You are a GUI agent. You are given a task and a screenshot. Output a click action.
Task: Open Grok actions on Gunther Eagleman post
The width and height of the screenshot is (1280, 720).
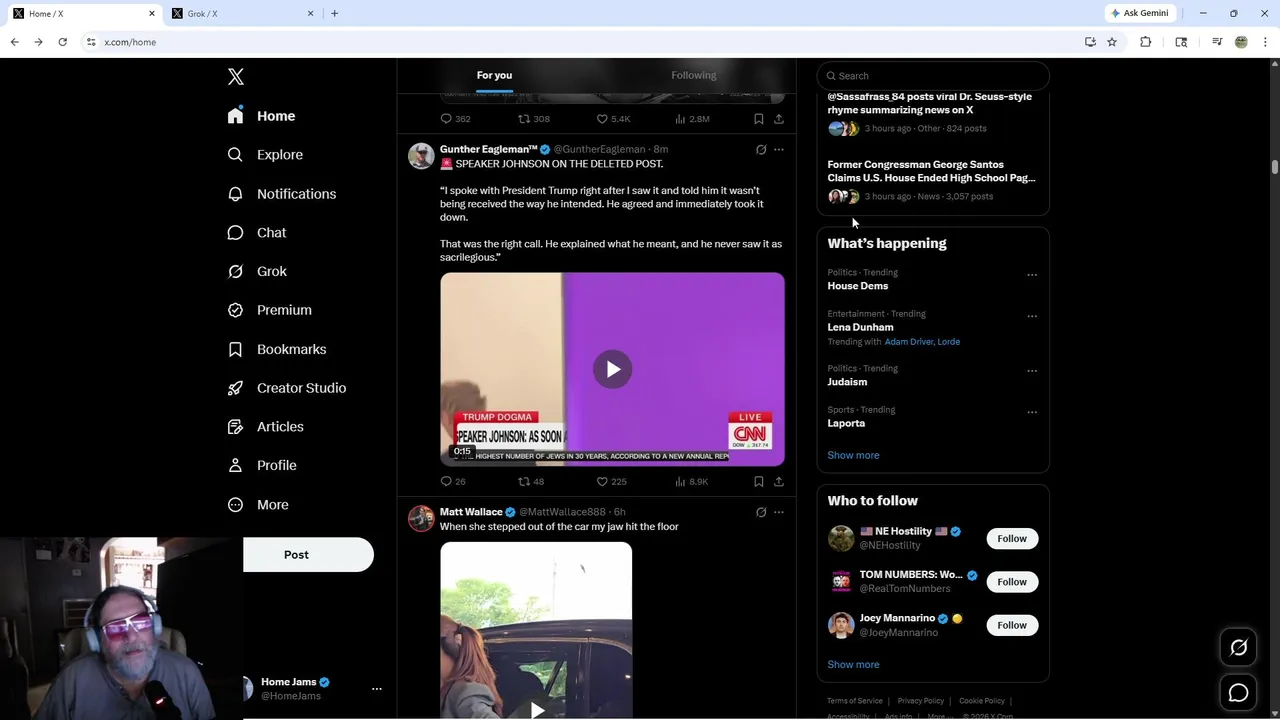pos(761,150)
